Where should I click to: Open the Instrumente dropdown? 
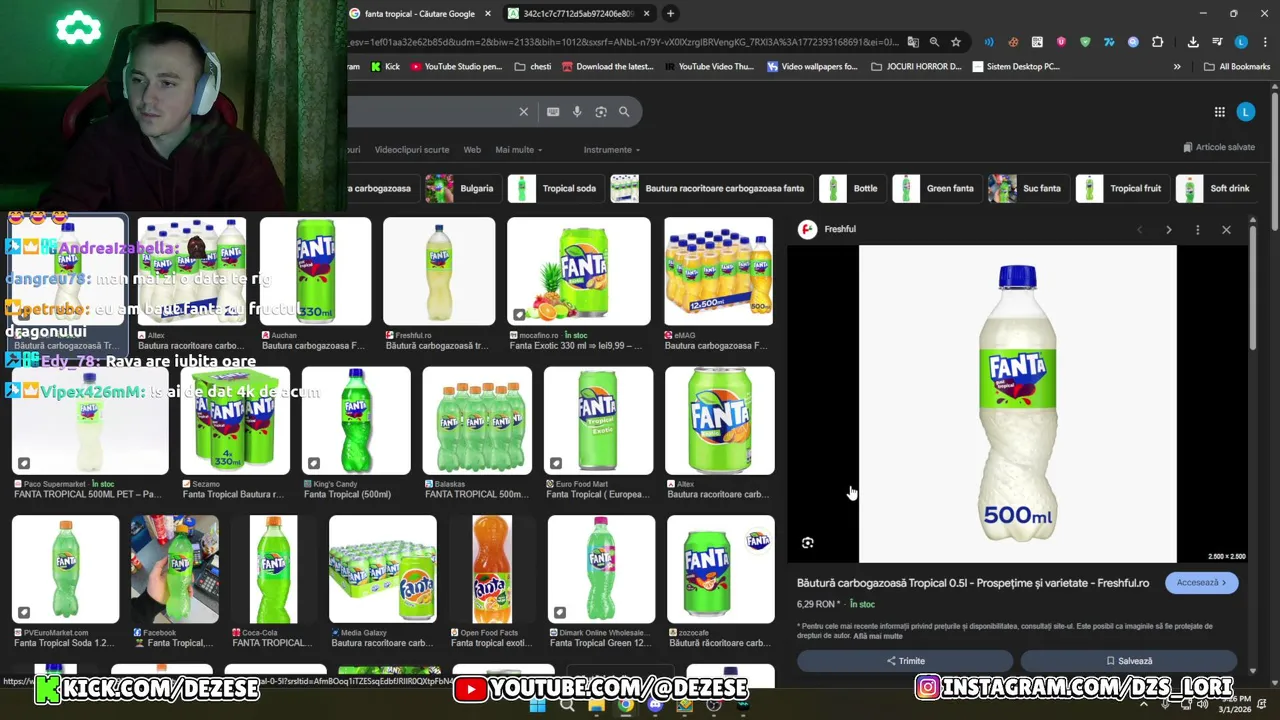611,150
